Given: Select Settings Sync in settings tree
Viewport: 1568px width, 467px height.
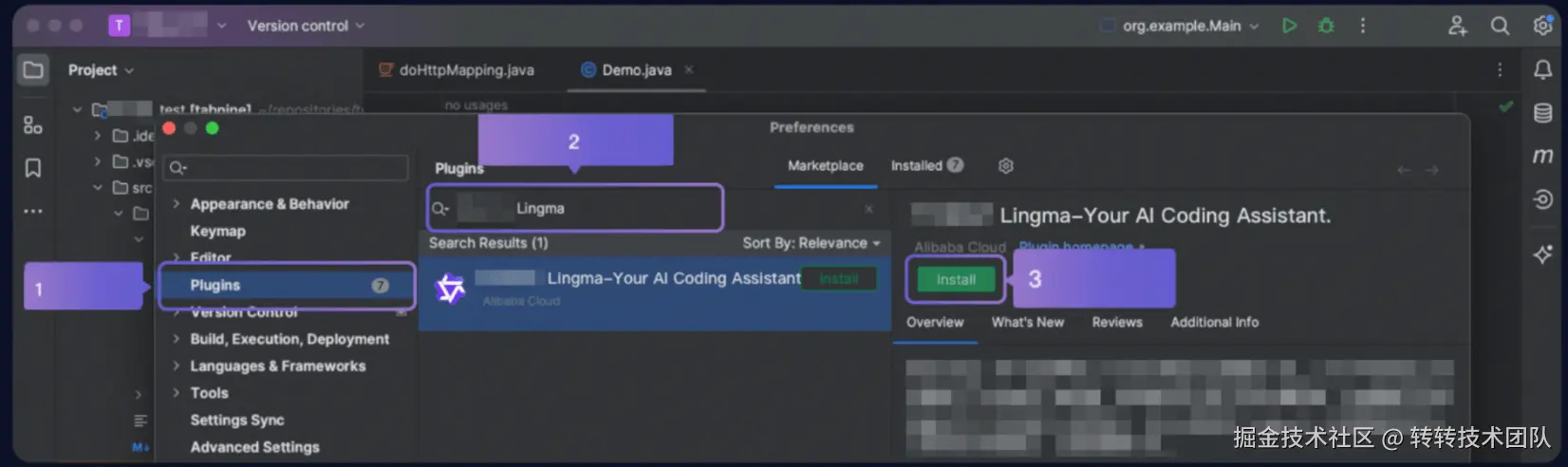Looking at the screenshot, I should click(x=237, y=420).
